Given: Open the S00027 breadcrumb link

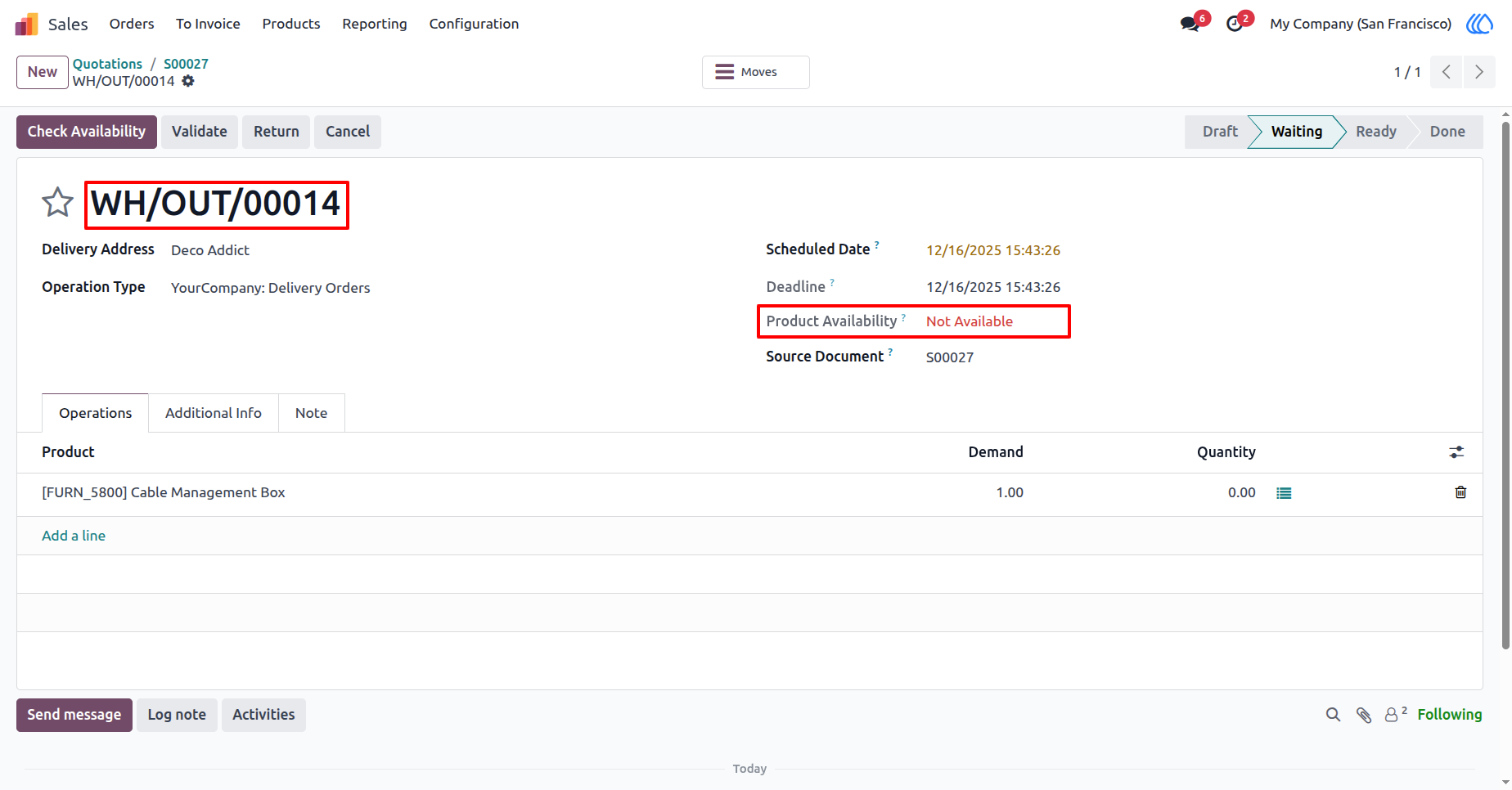Looking at the screenshot, I should 186,64.
